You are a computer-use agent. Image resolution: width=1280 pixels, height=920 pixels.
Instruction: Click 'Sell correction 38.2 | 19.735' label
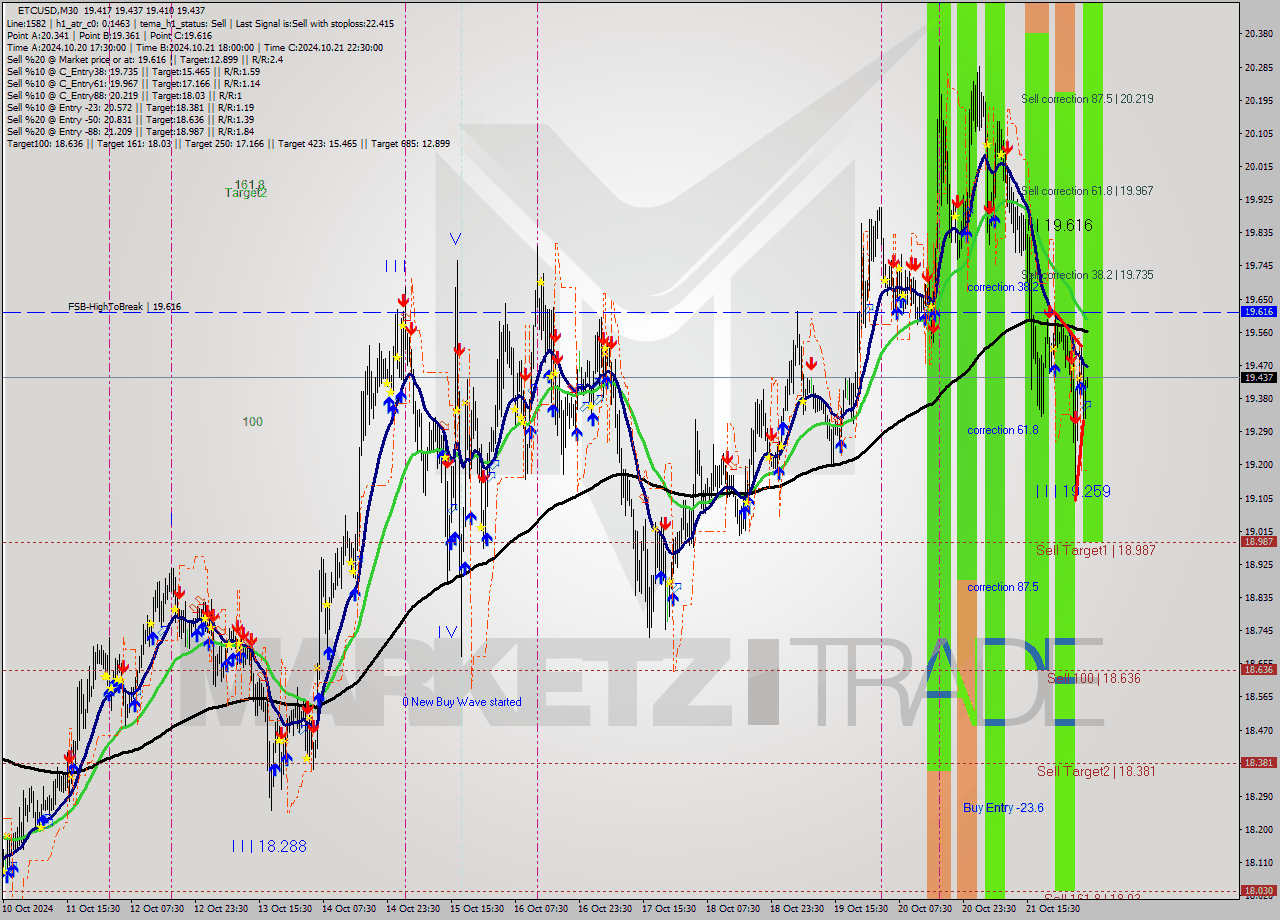point(1087,275)
